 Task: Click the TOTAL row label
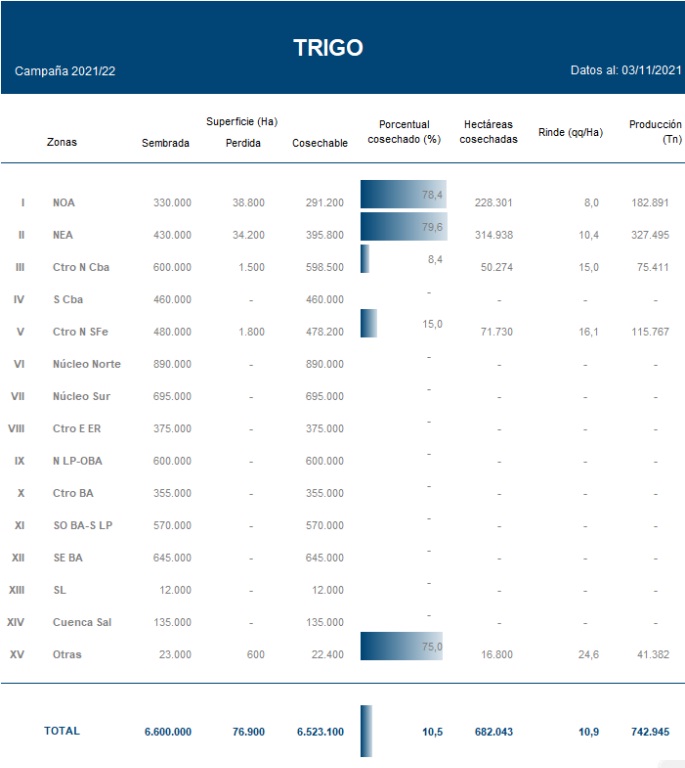tap(61, 731)
